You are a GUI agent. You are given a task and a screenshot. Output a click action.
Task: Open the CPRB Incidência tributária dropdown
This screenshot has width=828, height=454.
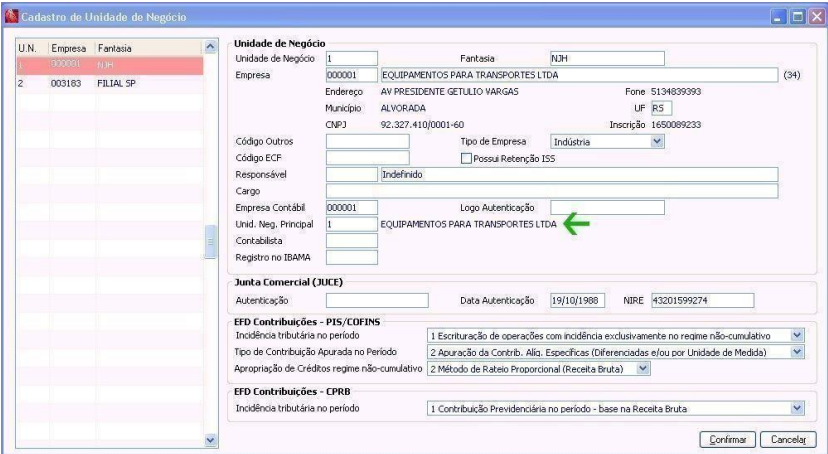coord(797,408)
